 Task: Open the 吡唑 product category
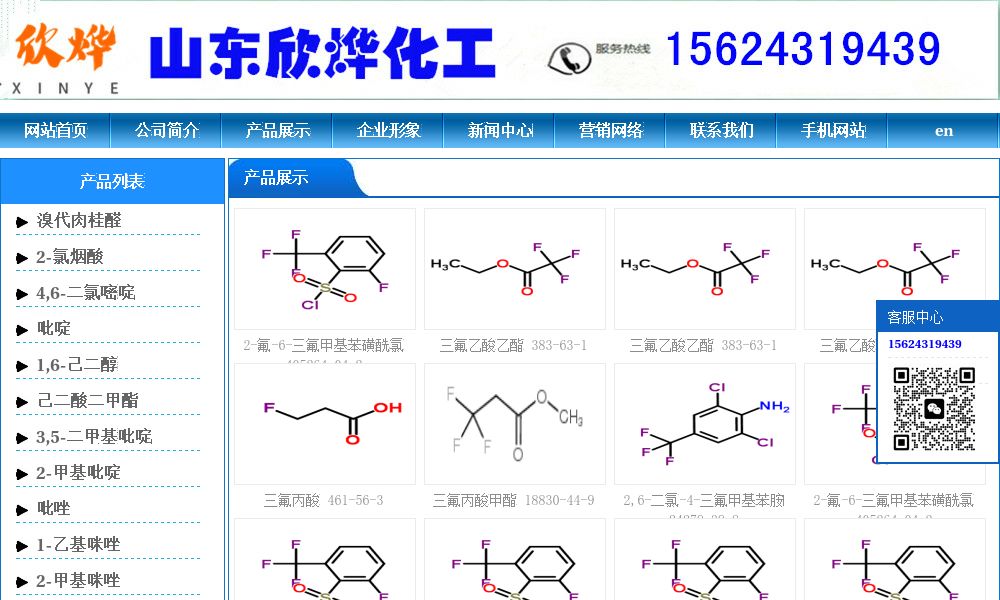pyautogui.click(x=54, y=509)
